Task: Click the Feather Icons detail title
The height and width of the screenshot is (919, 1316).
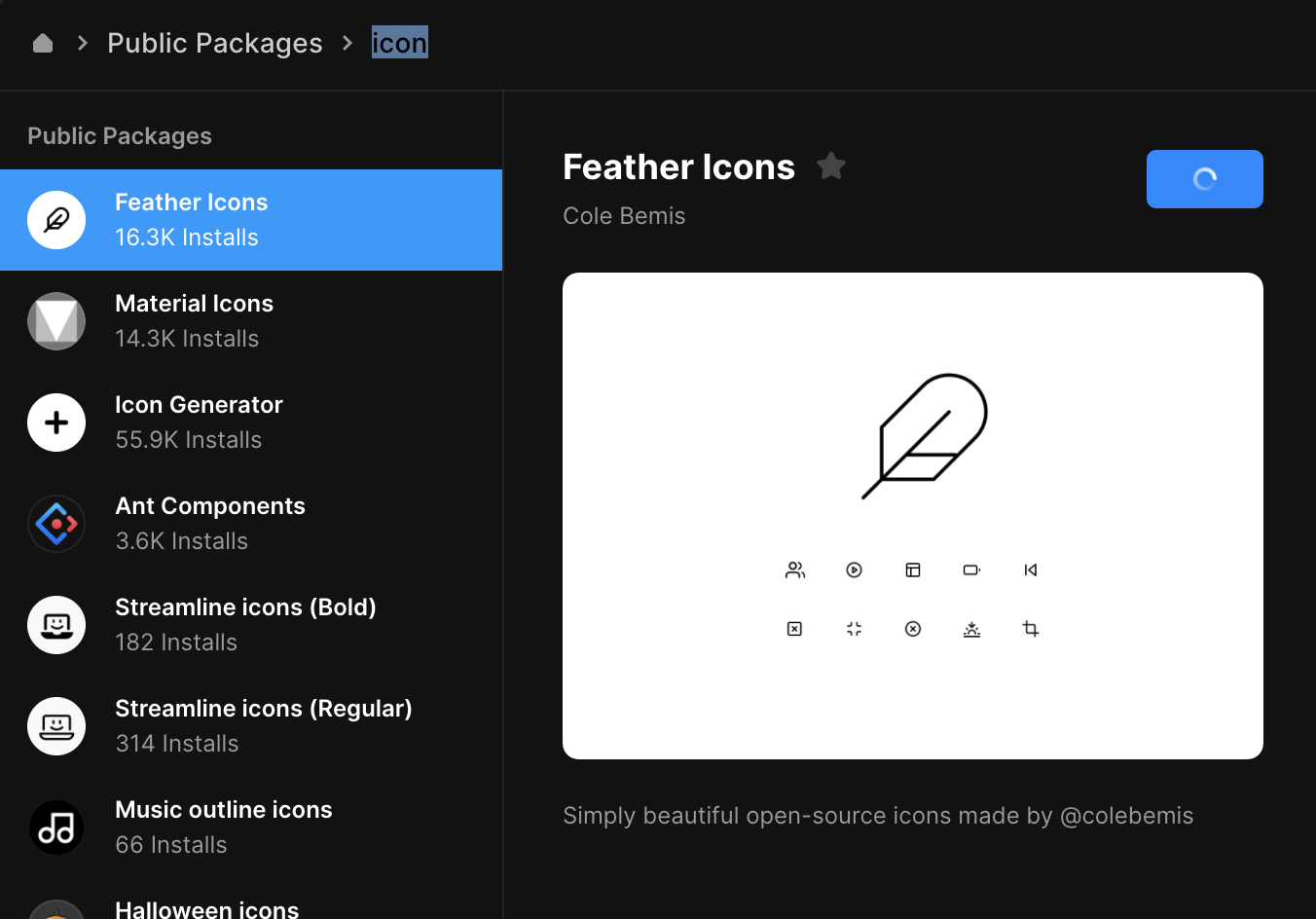Action: tap(678, 167)
